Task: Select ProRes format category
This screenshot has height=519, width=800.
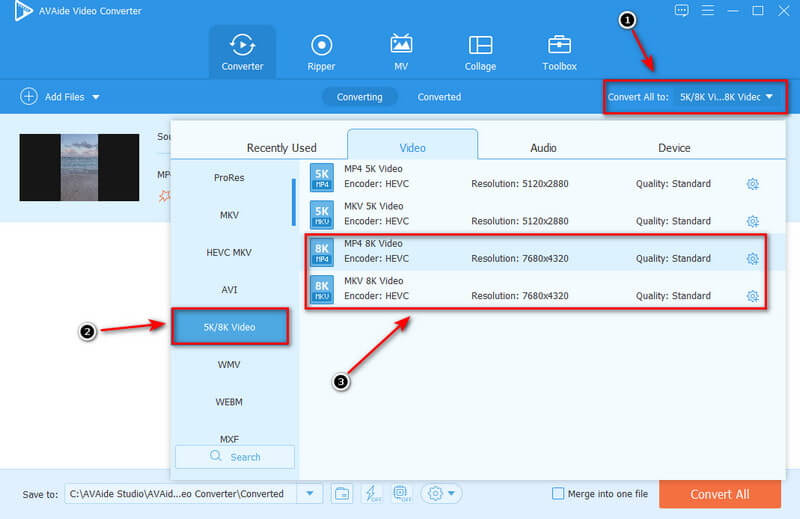Action: coord(229,178)
